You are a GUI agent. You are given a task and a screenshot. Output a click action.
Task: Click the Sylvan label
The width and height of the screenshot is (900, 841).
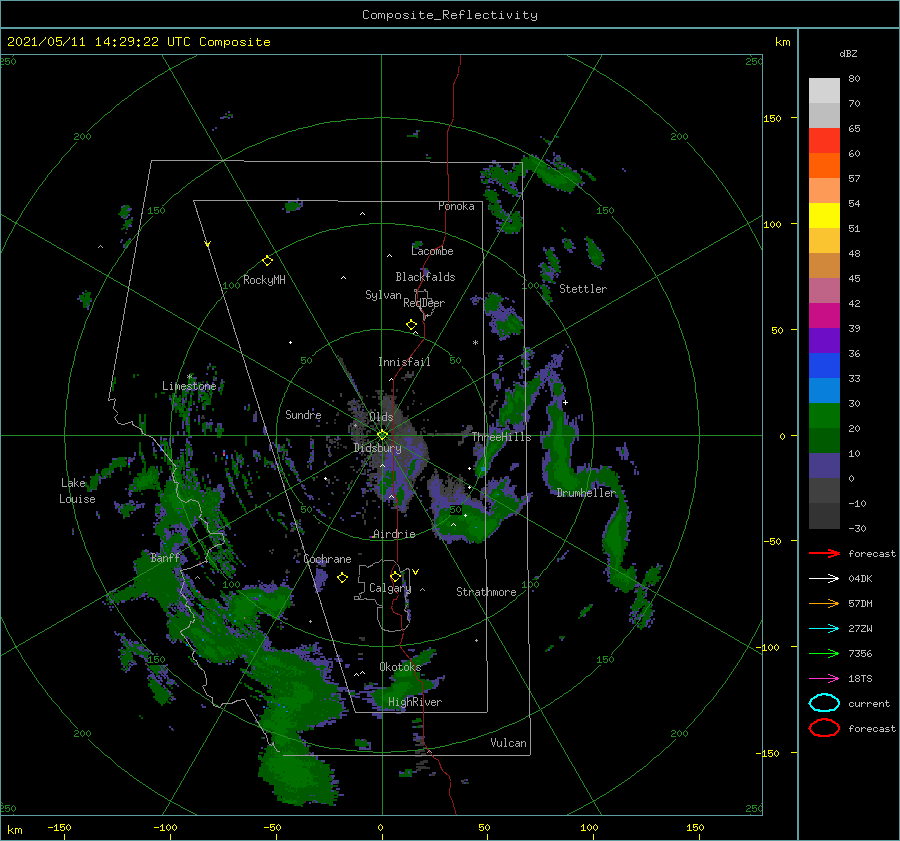coord(383,295)
